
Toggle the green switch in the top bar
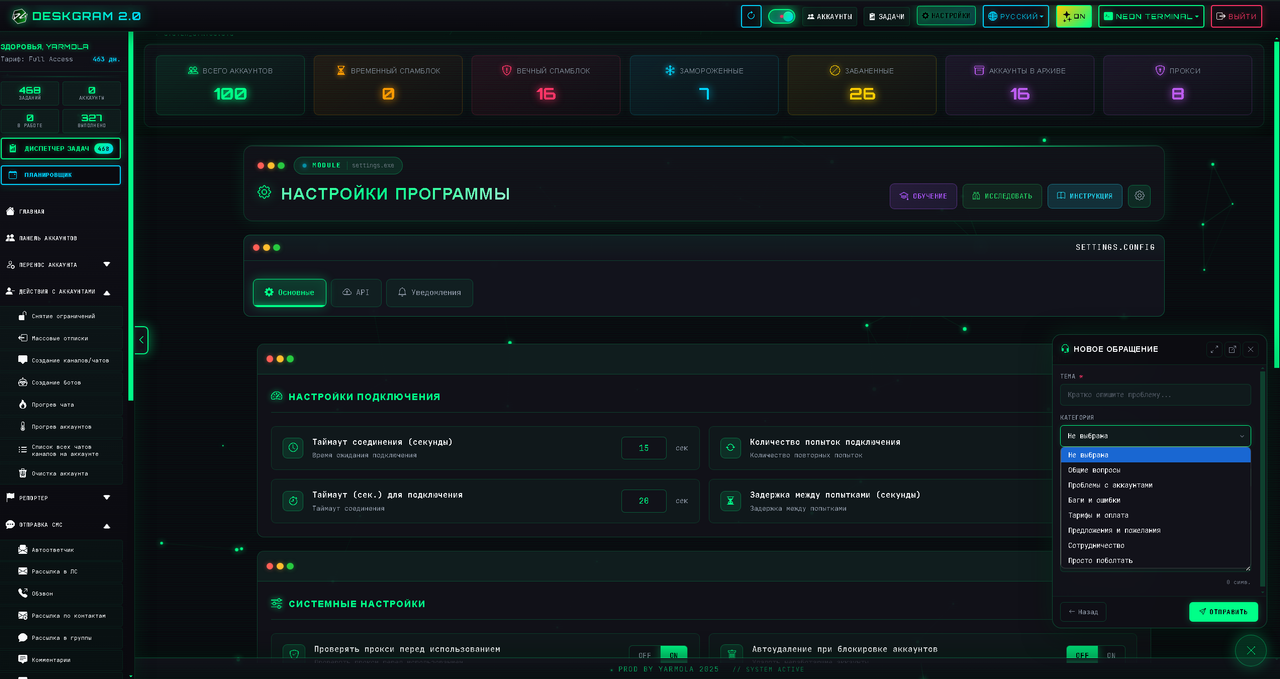(x=781, y=16)
